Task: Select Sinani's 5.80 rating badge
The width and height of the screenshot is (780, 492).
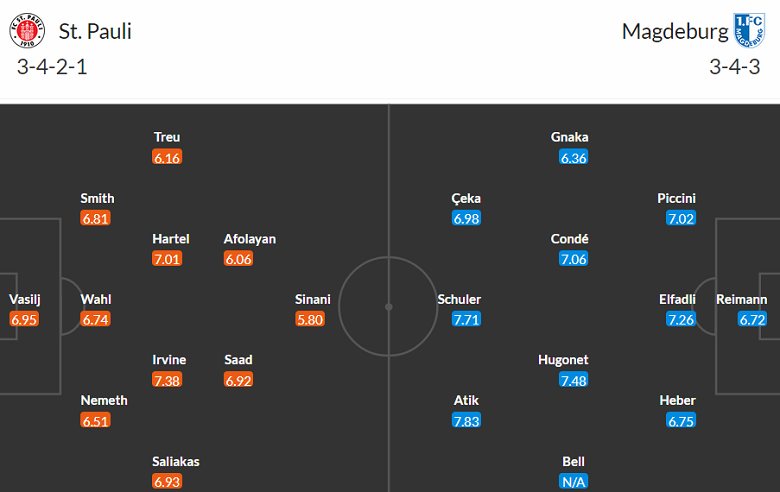Action: point(312,319)
